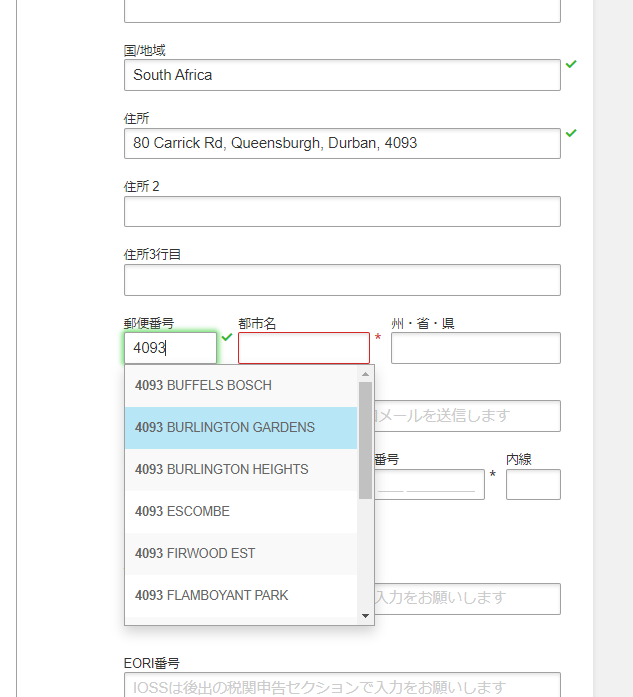Select 4093 ESCOMBE postal suggestion
This screenshot has height=697, width=633.
tap(240, 512)
